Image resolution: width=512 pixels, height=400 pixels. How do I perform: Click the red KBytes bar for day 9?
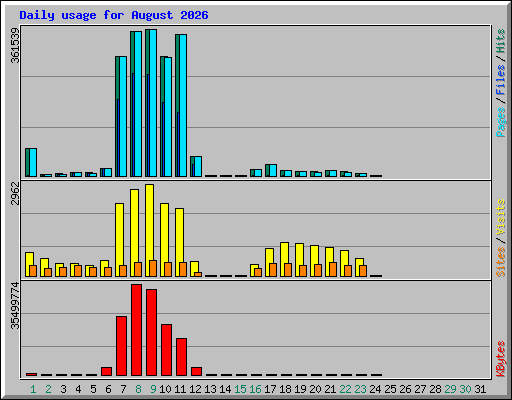pos(152,333)
